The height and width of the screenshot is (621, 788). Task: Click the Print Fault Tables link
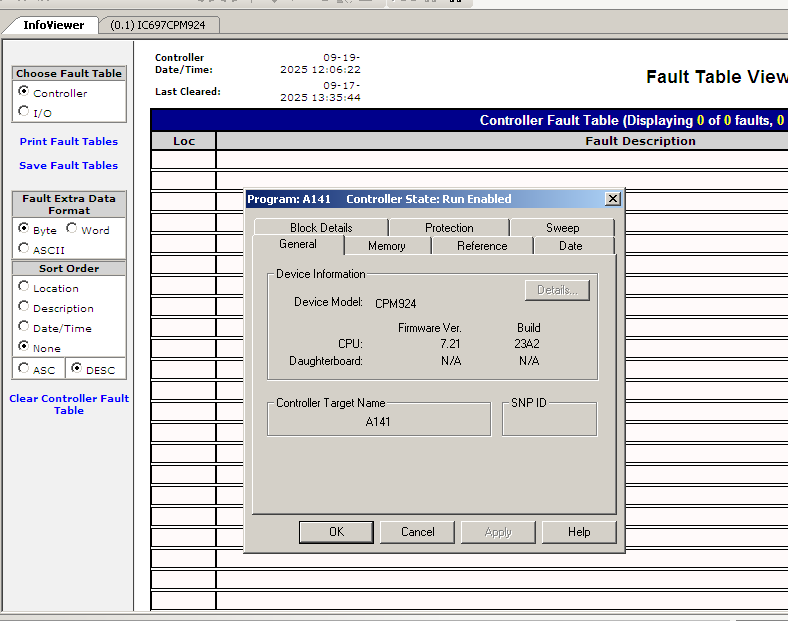[68, 142]
